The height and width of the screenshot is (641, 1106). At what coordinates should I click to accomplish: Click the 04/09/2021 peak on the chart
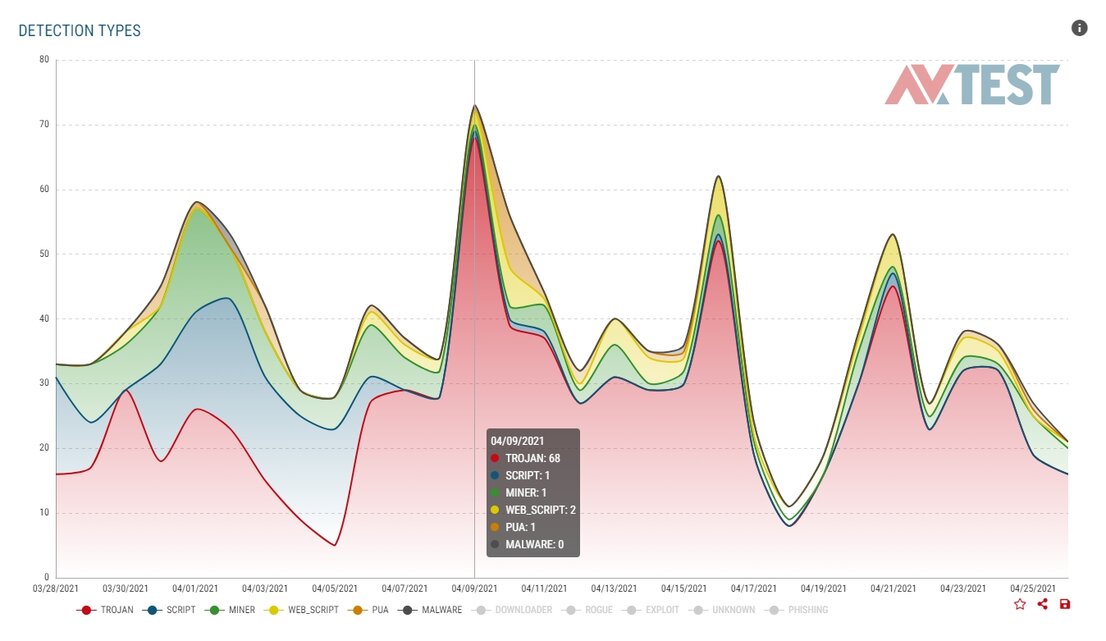(474, 105)
